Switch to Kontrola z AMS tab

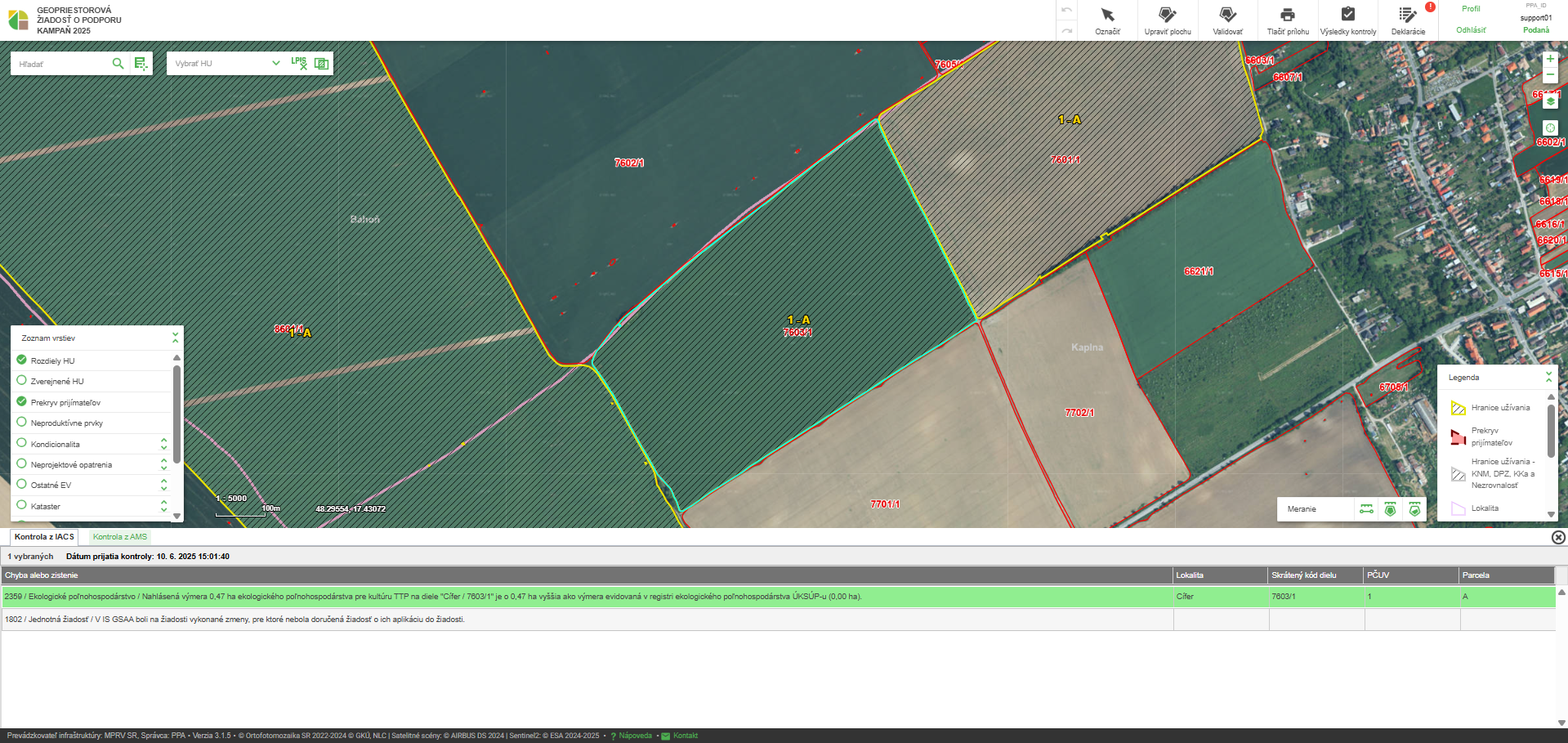(120, 537)
